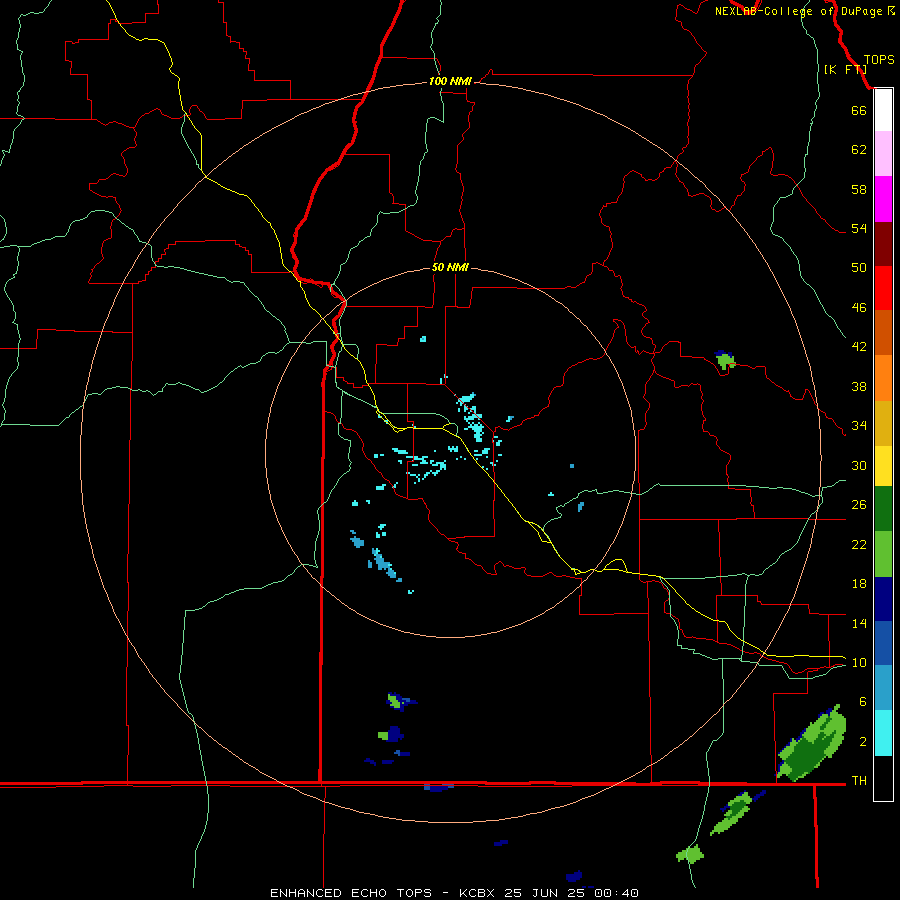Click the cyan 2-6 kft legend swatch
Image resolution: width=900 pixels, height=900 pixels.
click(883, 733)
